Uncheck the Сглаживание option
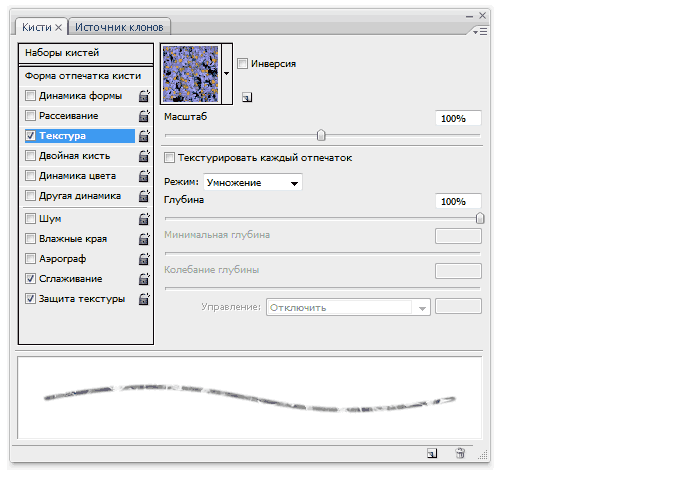The image size is (697, 477). coord(30,279)
